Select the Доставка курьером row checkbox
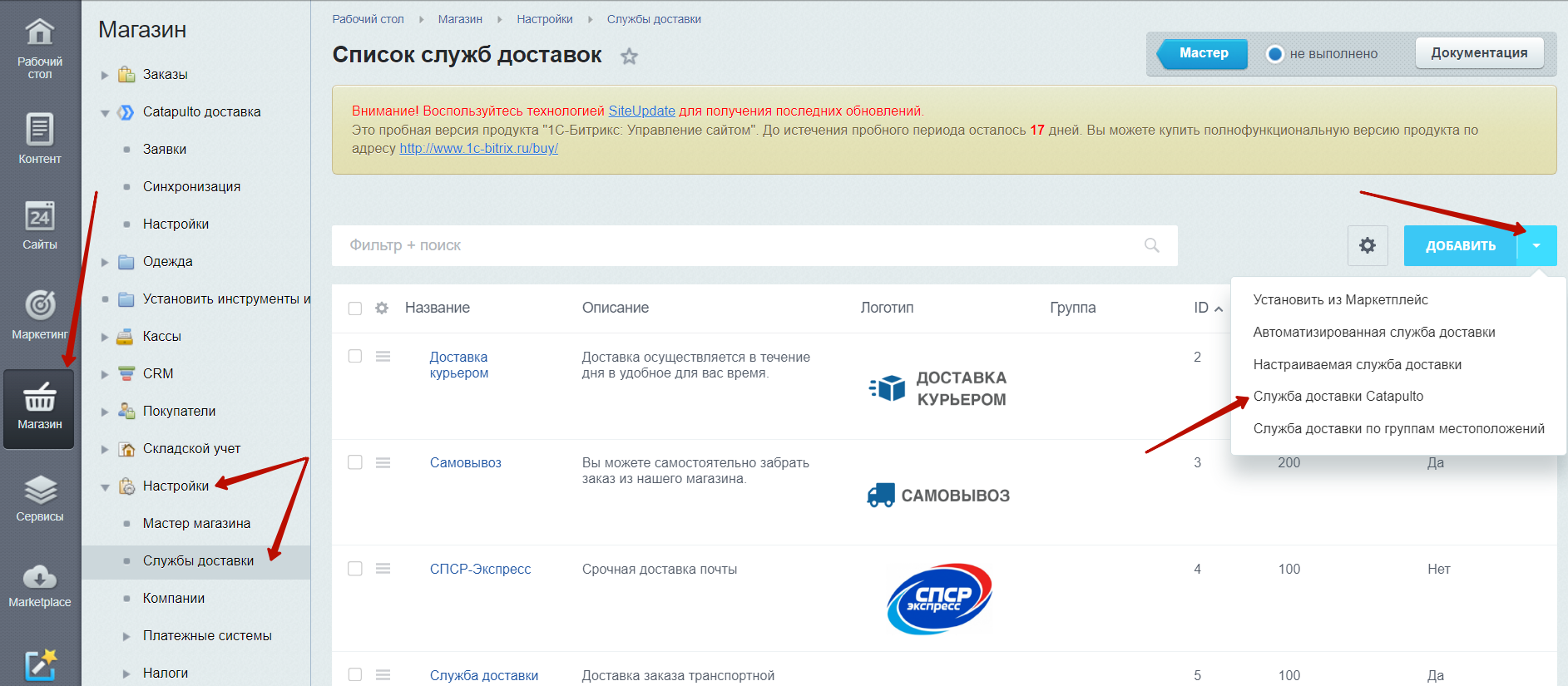 pyautogui.click(x=355, y=356)
